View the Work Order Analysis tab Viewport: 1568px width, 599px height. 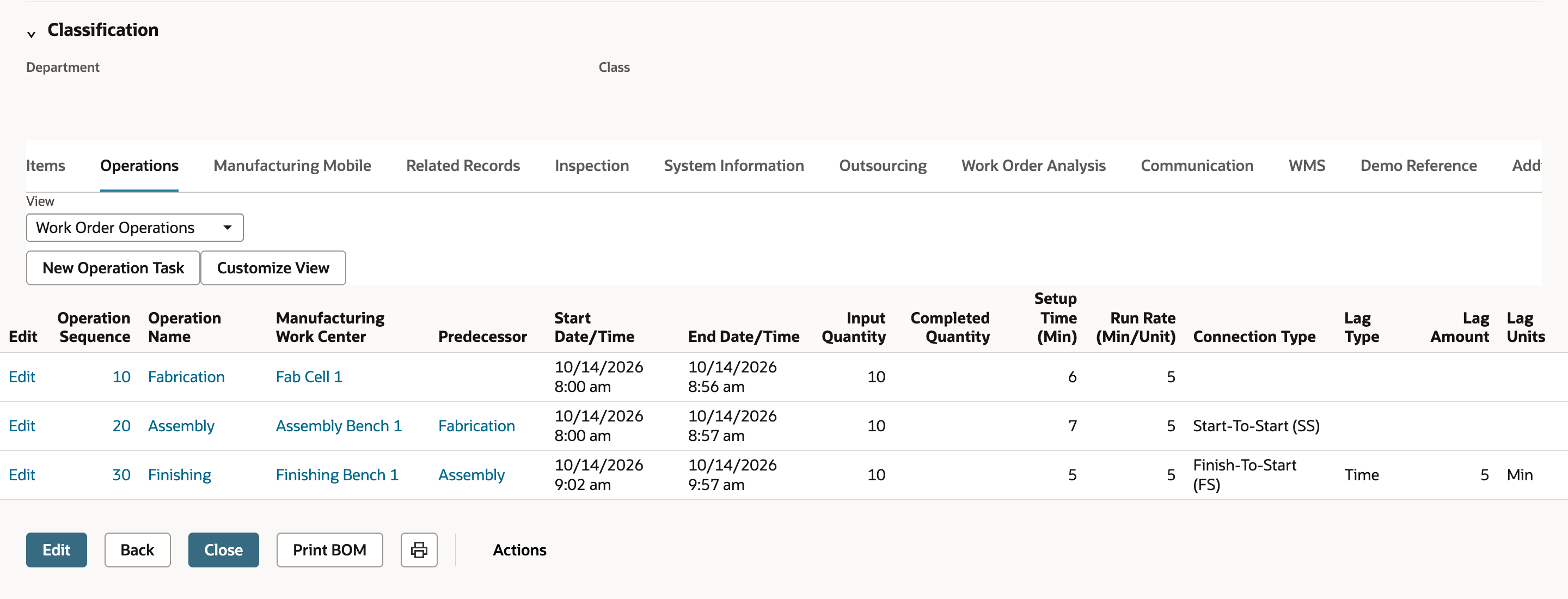coord(1033,166)
